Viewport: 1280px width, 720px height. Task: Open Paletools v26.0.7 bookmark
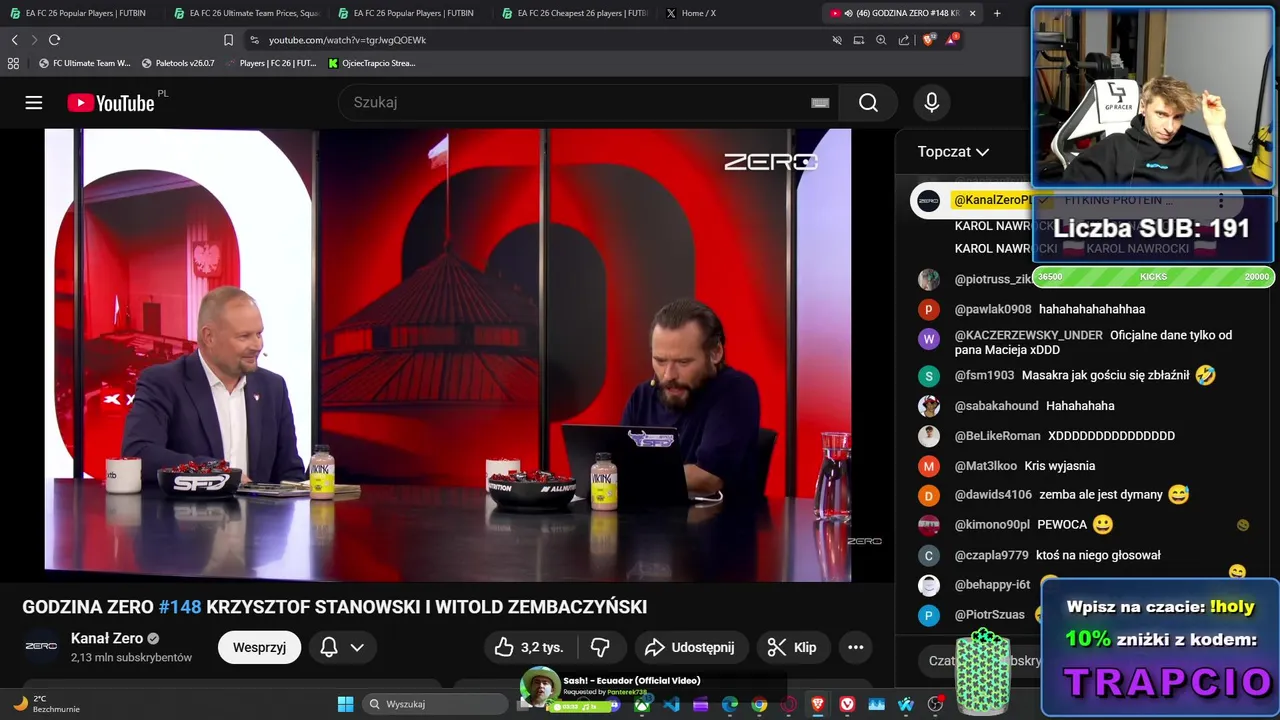[x=178, y=63]
